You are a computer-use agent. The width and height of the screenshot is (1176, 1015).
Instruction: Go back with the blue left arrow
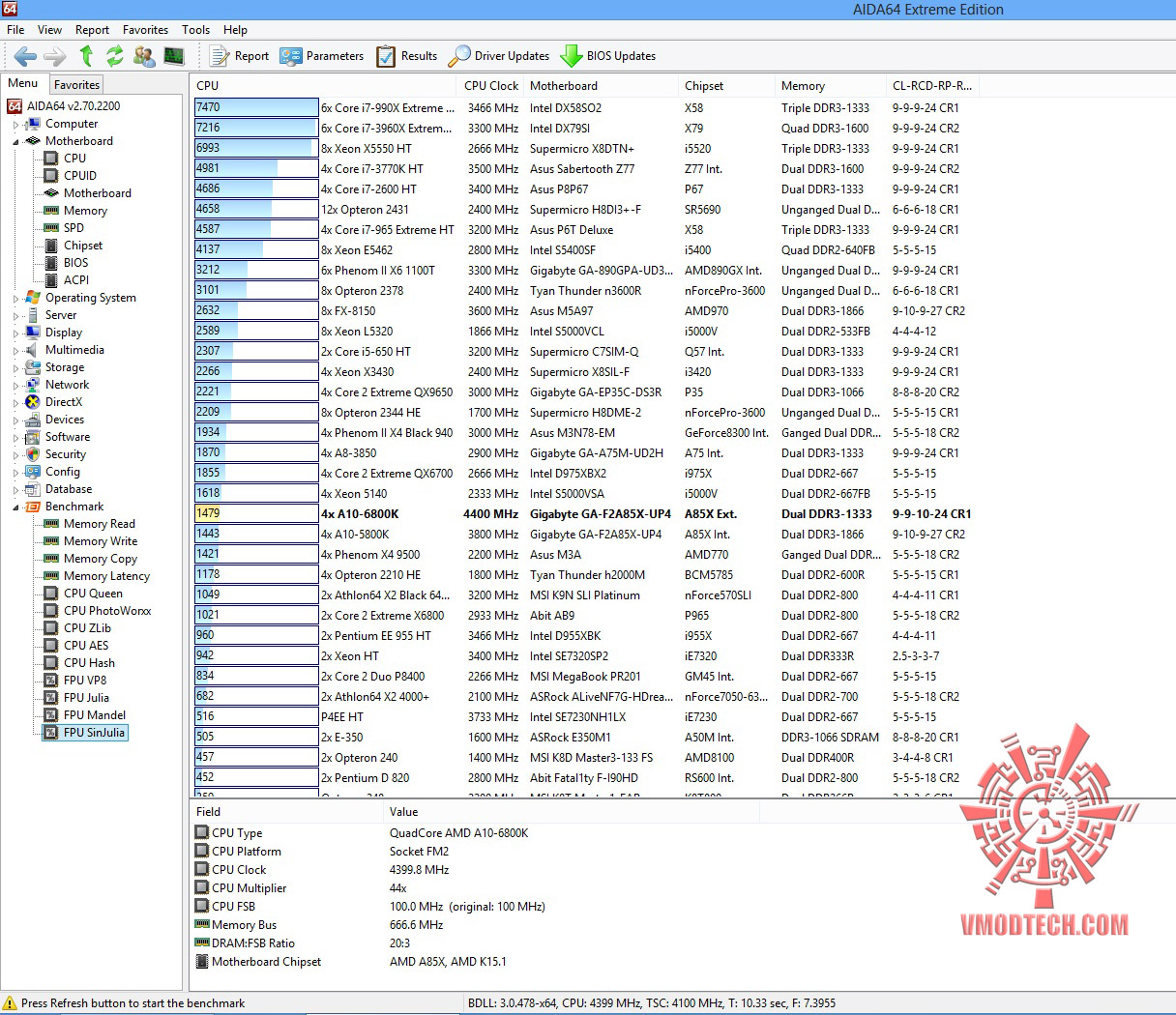click(25, 56)
